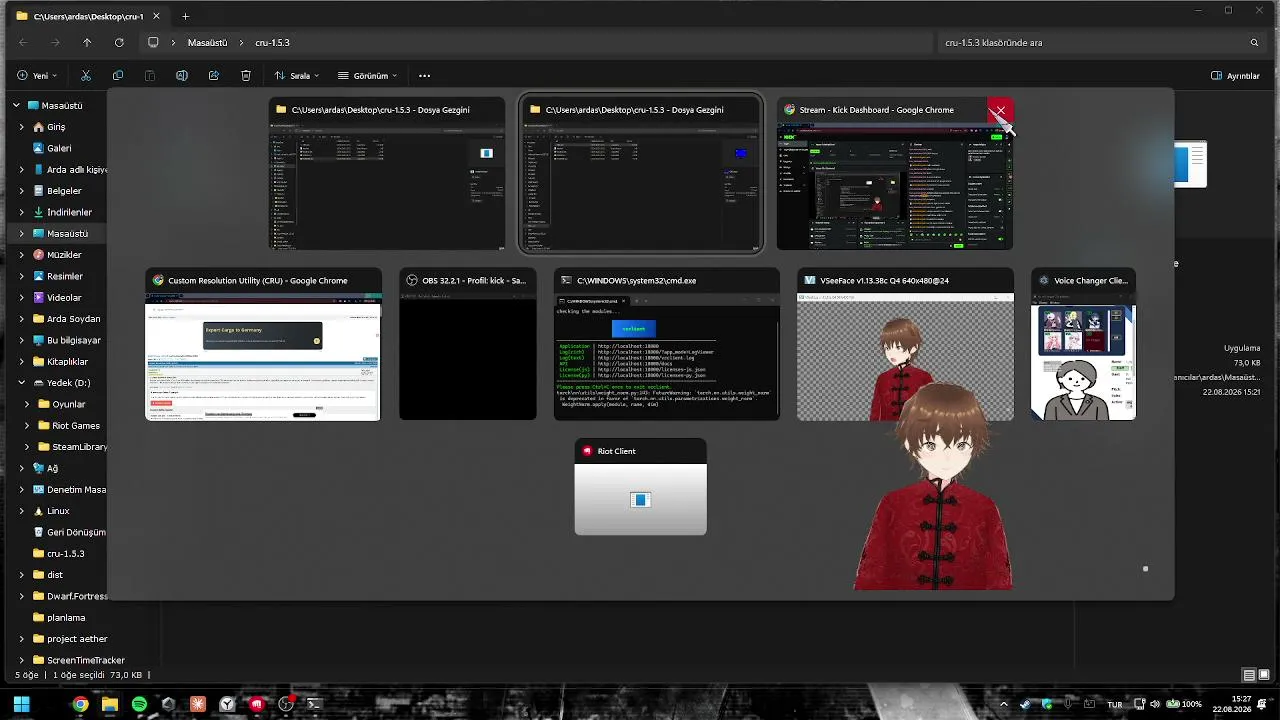Switch to the Riot Client window
The height and width of the screenshot is (720, 1280).
click(640, 487)
